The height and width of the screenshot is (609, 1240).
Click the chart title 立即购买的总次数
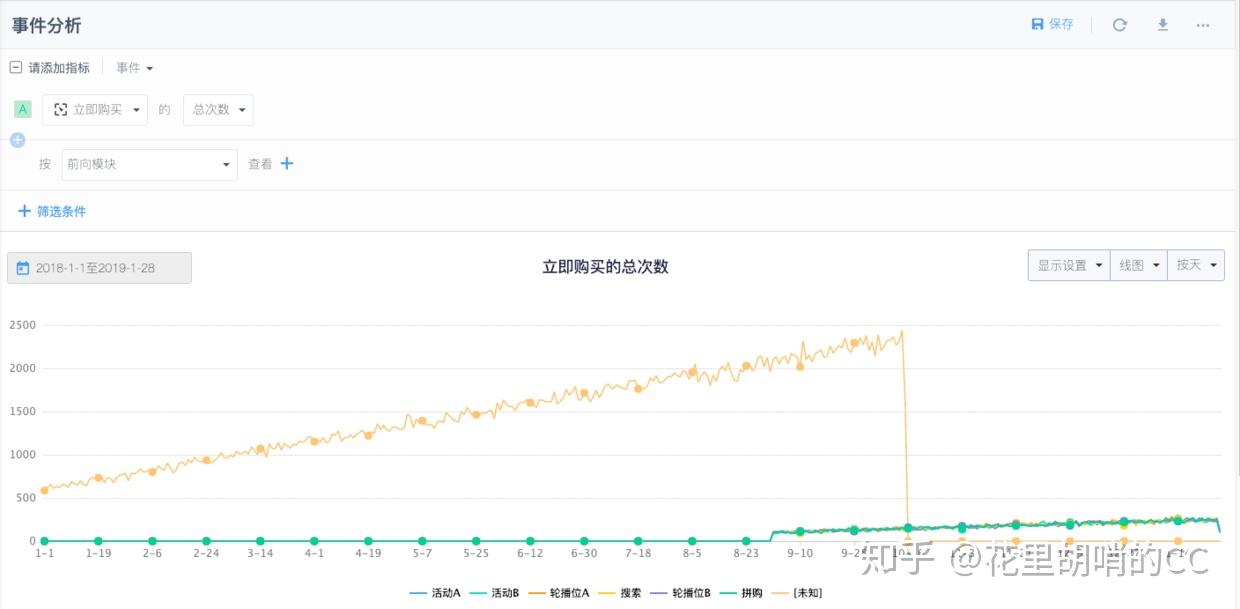[x=605, y=266]
